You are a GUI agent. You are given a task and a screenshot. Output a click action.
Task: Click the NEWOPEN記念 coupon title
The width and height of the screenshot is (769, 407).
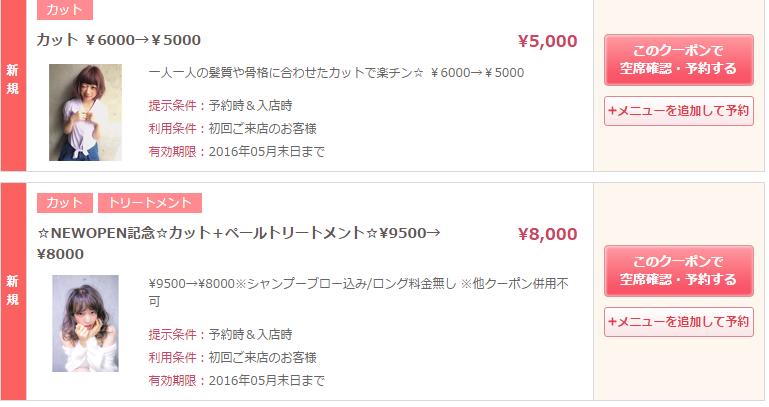pos(240,233)
